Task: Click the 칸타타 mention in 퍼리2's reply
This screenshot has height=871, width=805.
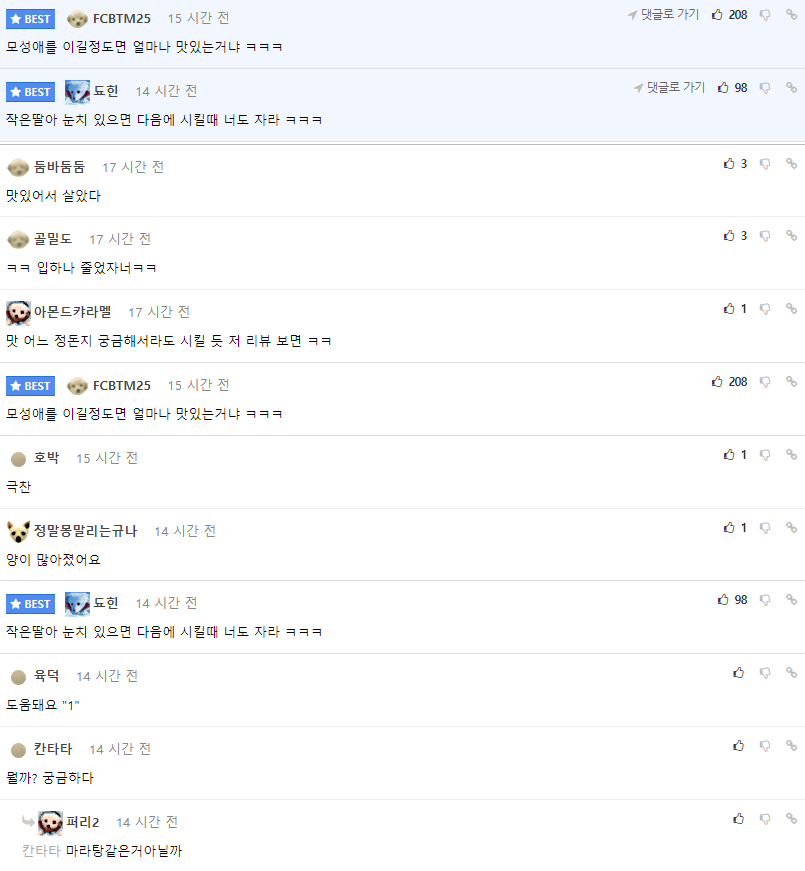Action: pyautogui.click(x=41, y=850)
